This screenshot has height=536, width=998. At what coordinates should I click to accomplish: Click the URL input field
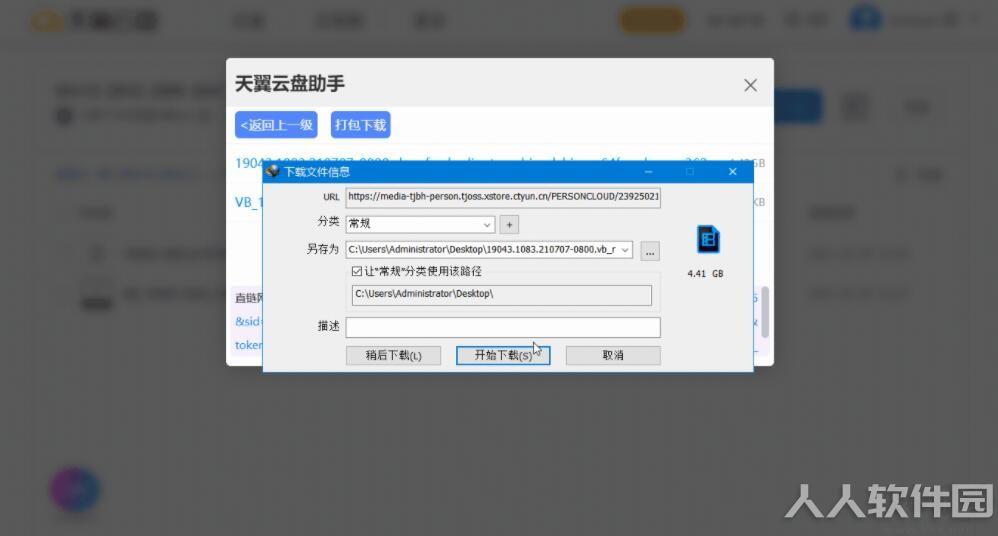pyautogui.click(x=503, y=197)
